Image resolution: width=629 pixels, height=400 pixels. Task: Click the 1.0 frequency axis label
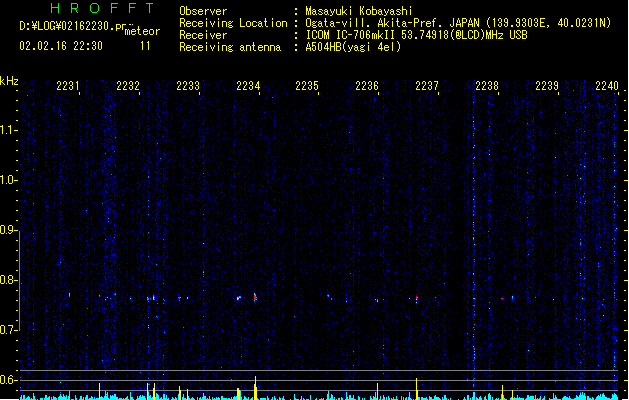pos(8,180)
